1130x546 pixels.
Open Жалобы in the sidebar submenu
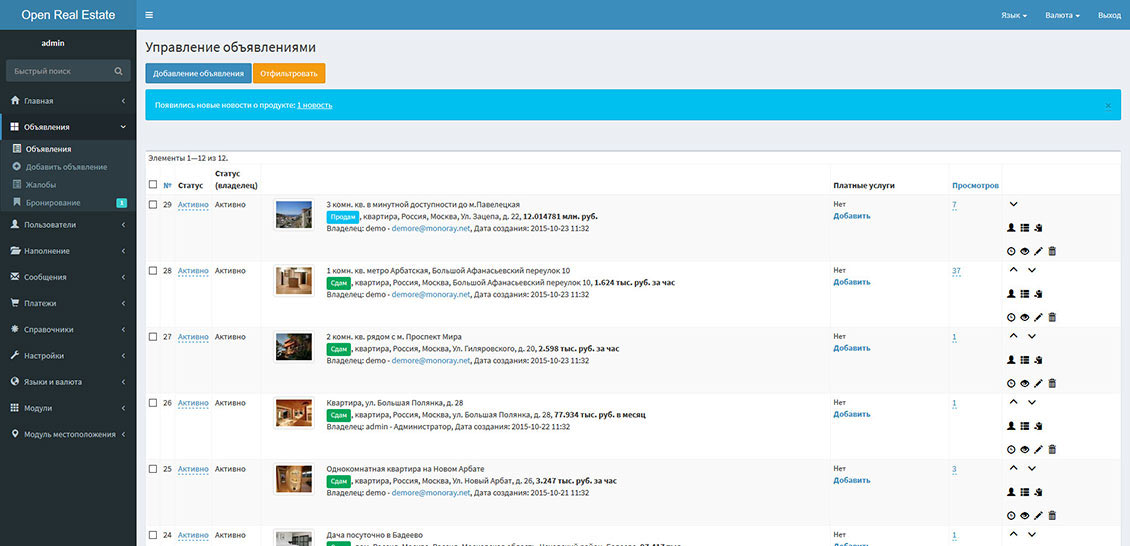(41, 185)
